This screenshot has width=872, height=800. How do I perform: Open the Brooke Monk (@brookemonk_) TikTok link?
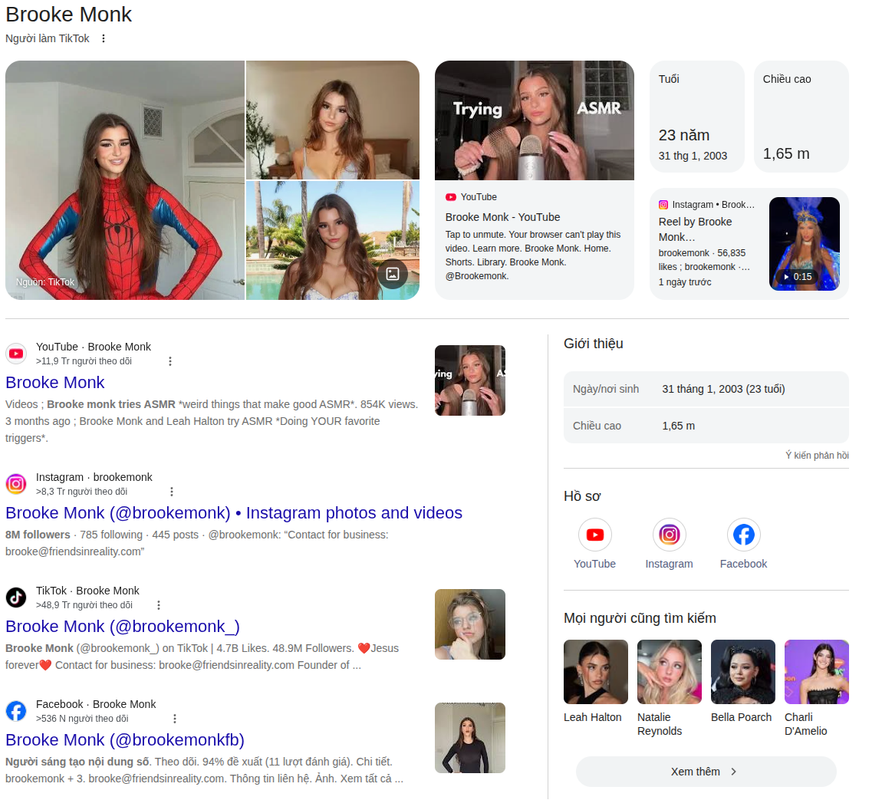[122, 626]
